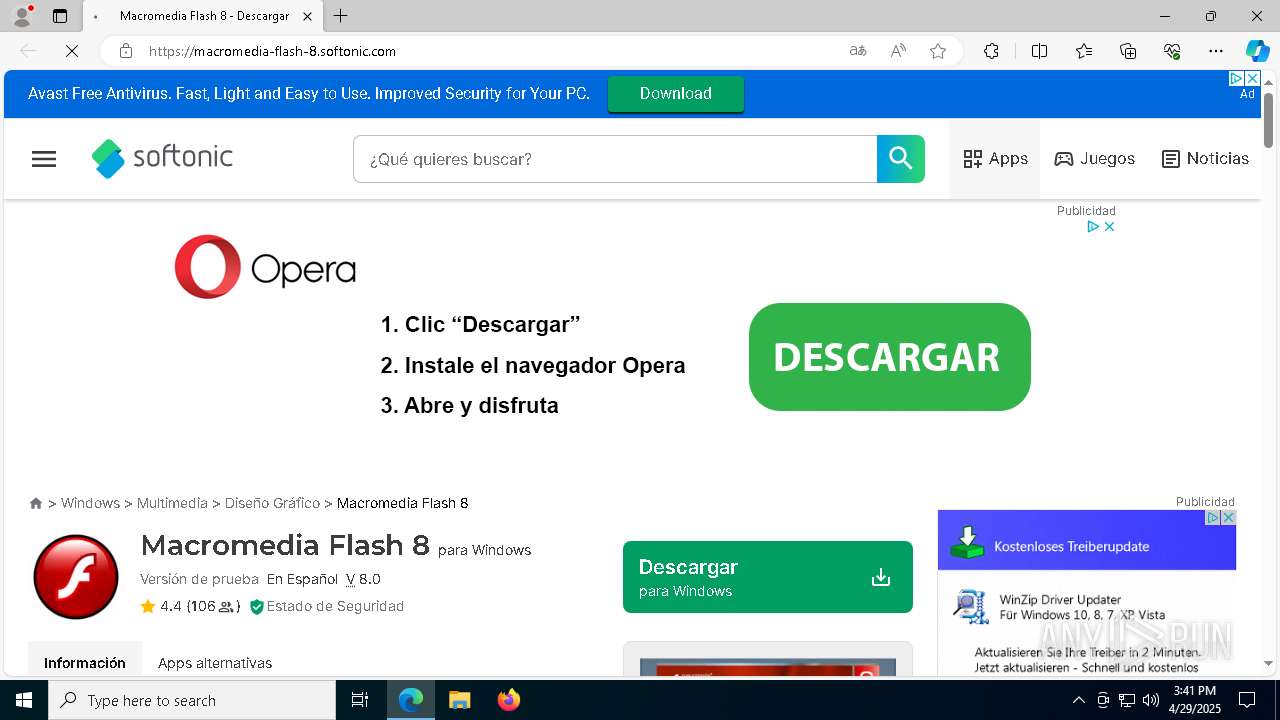The image size is (1280, 720).
Task: Stop loading the page
Action: click(72, 51)
